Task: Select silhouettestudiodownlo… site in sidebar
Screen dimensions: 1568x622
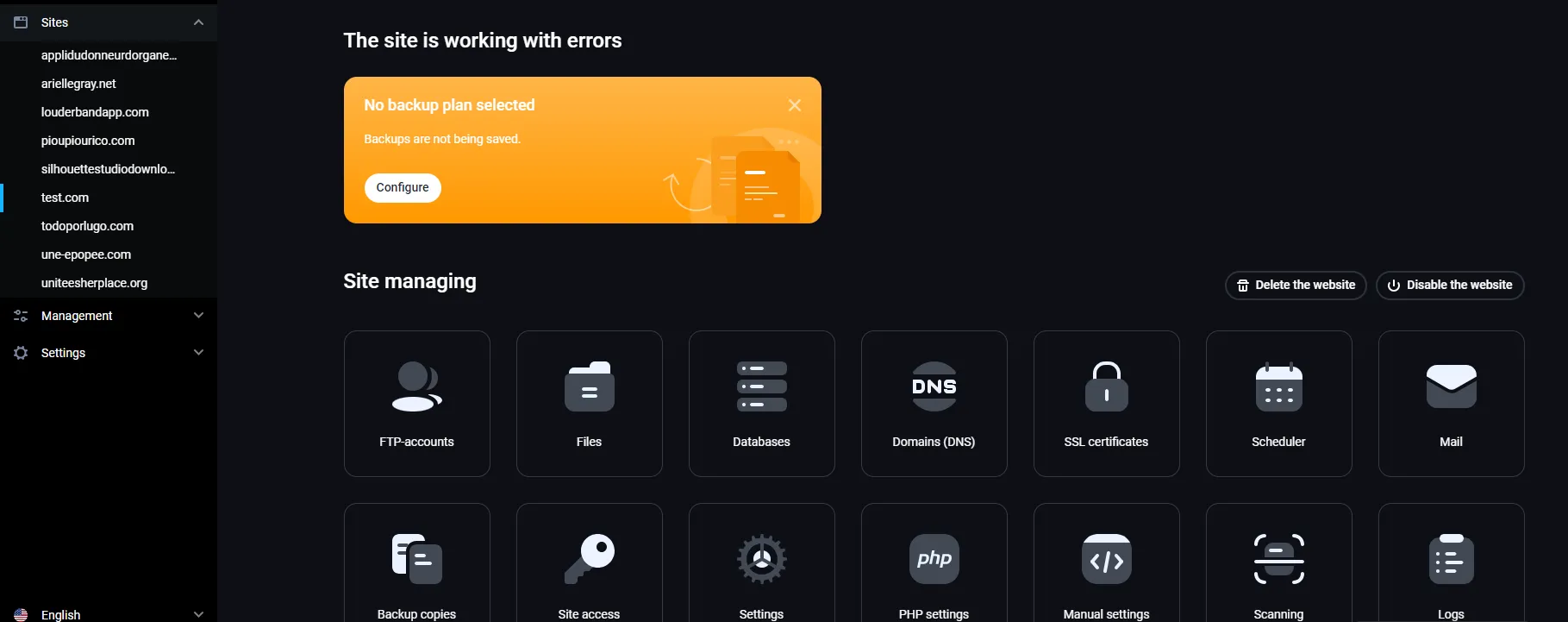Action: point(109,169)
